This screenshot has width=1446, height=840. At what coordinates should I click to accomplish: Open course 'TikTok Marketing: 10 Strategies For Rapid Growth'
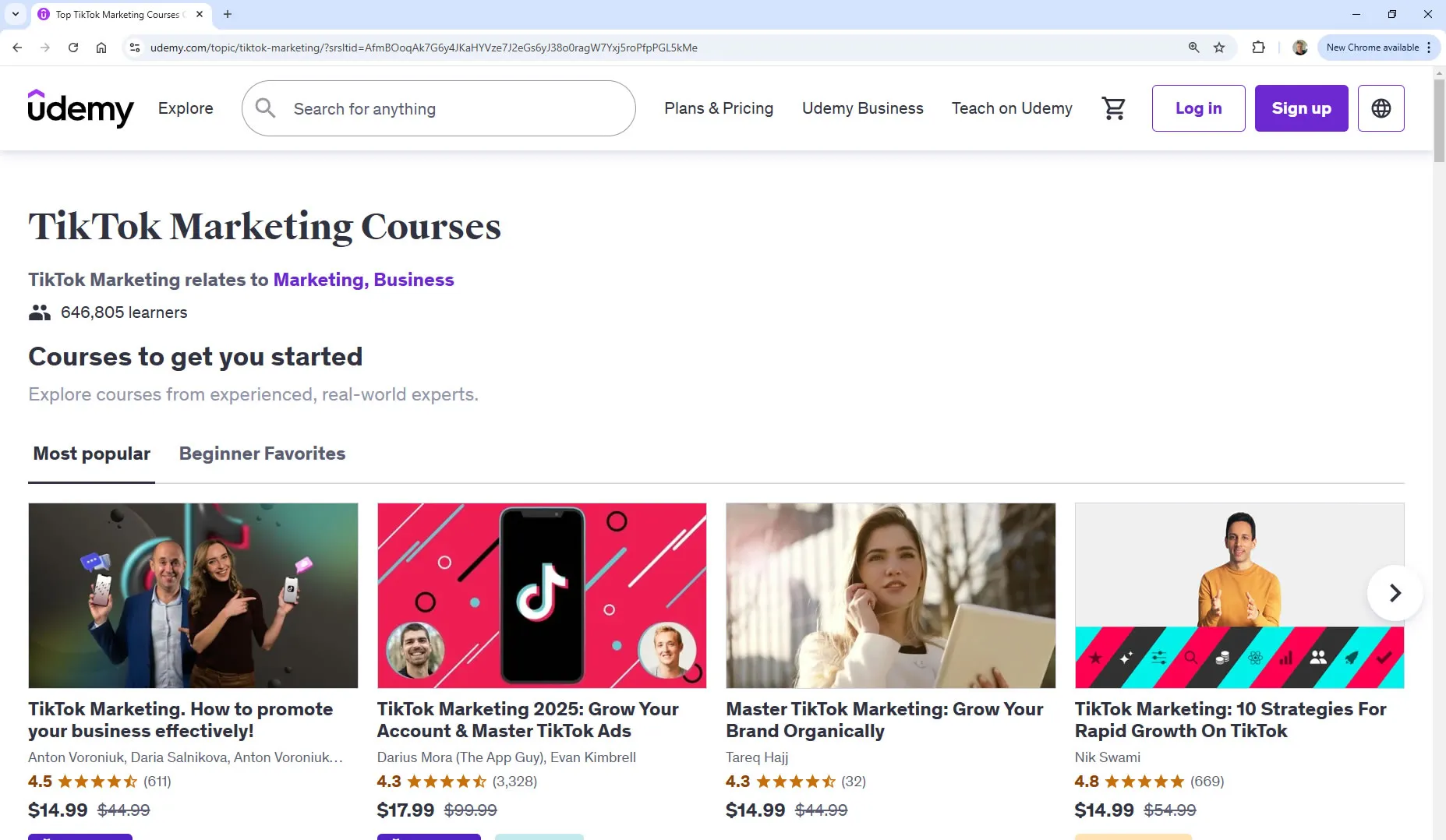(x=1230, y=720)
